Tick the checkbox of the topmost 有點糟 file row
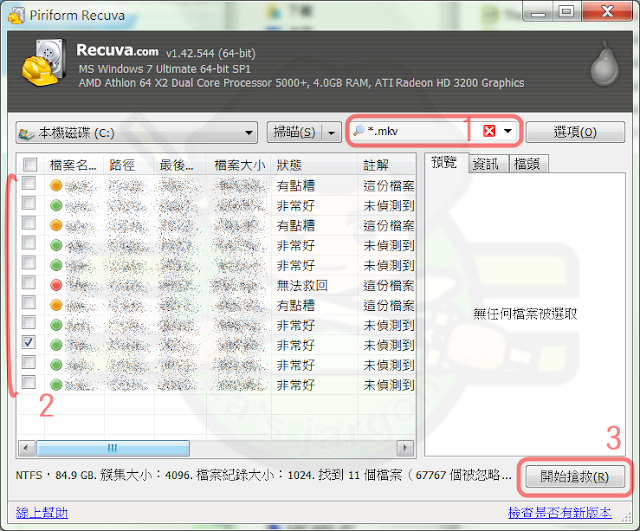640x531 pixels. coord(29,183)
